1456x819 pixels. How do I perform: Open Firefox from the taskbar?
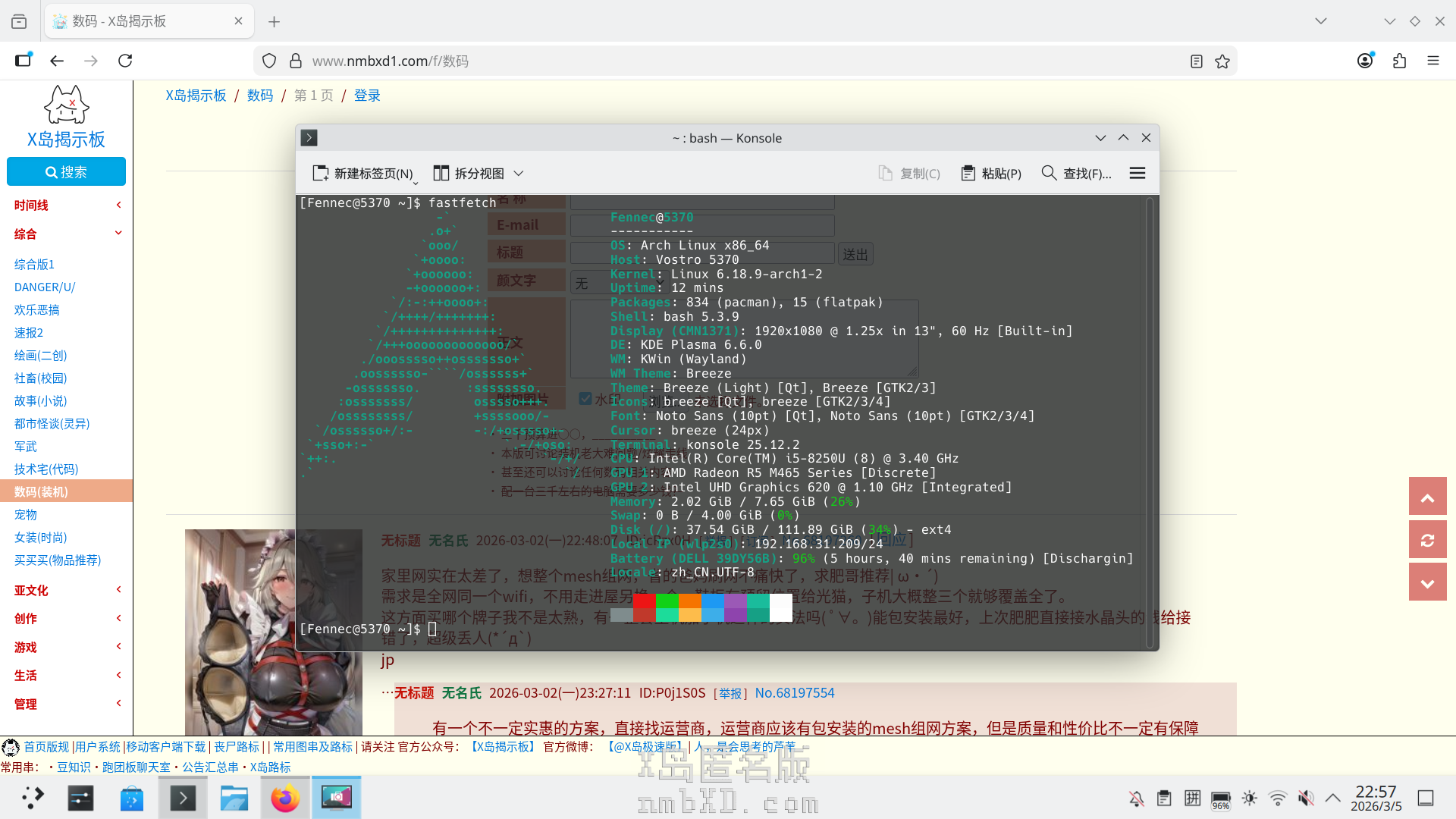pyautogui.click(x=285, y=798)
